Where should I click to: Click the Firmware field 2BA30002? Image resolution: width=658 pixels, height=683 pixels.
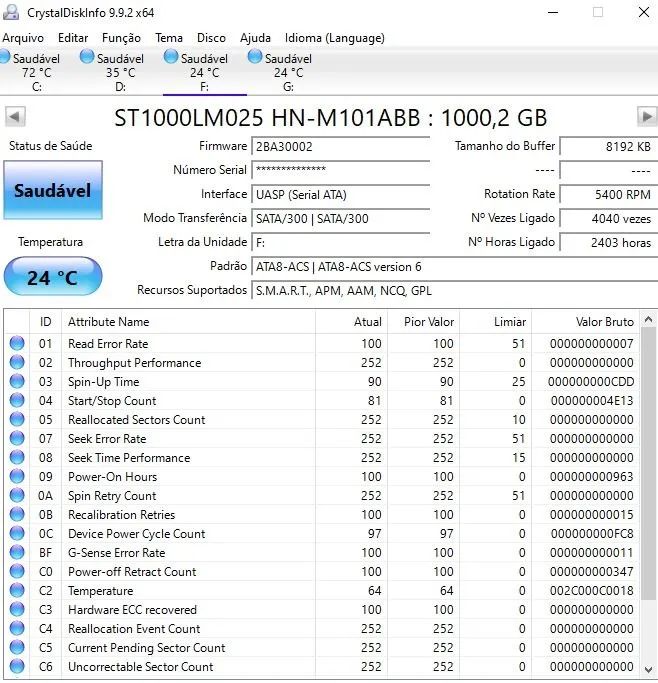[x=341, y=146]
